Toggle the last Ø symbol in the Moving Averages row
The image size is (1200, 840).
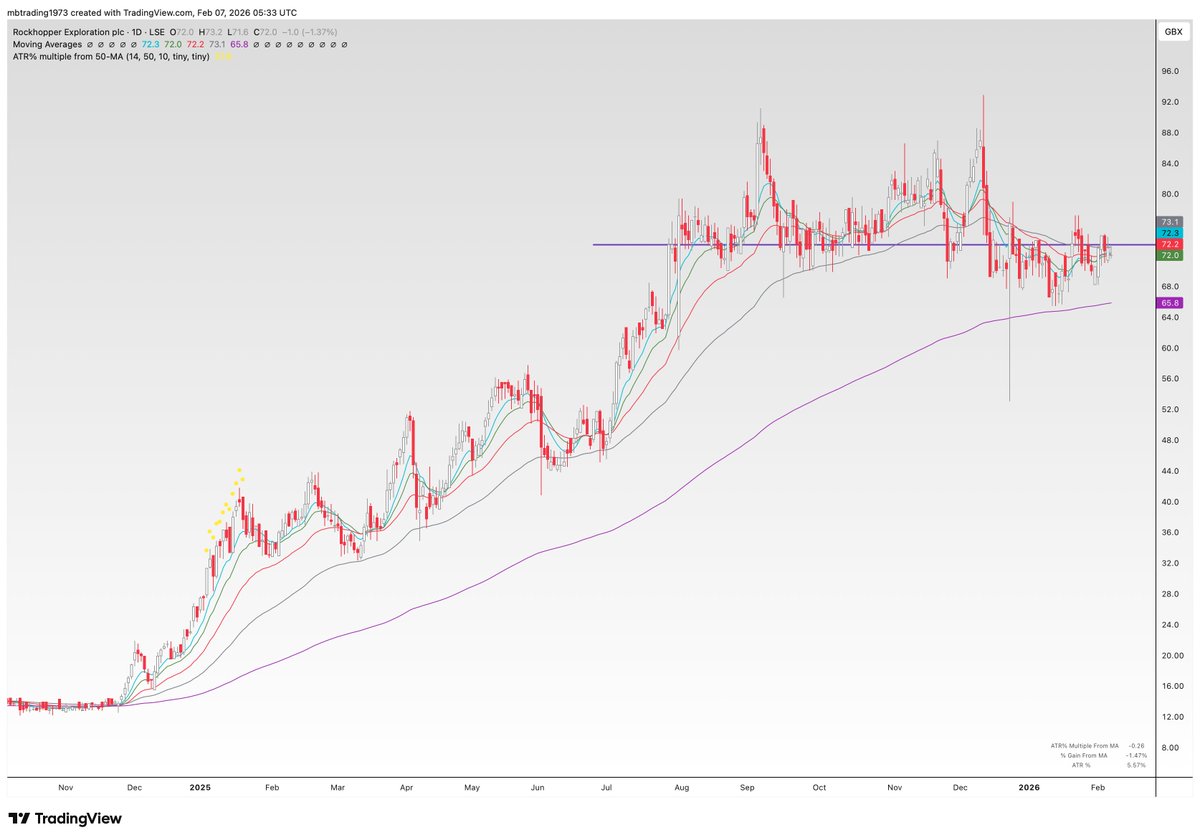(x=343, y=44)
